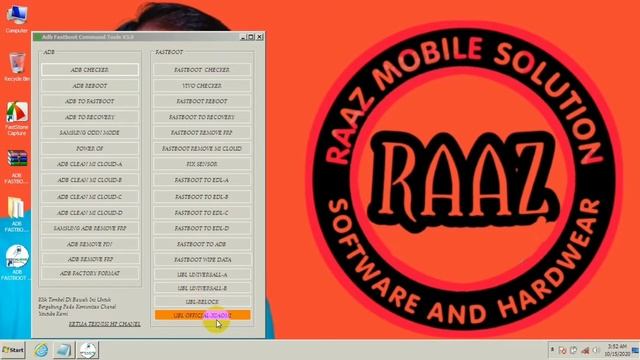The image size is (640, 360).
Task: Open the Recycle Bin desktop icon
Action: point(17,67)
